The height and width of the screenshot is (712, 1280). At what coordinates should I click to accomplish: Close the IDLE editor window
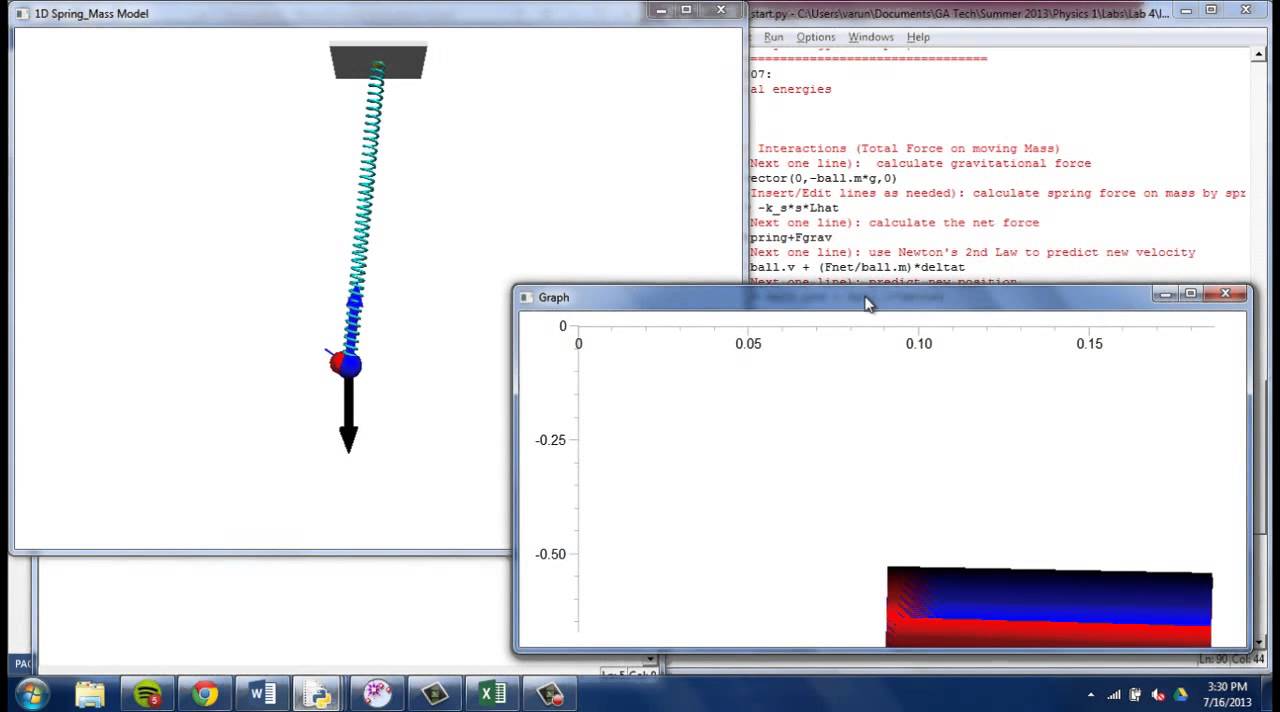pyautogui.click(x=1245, y=10)
